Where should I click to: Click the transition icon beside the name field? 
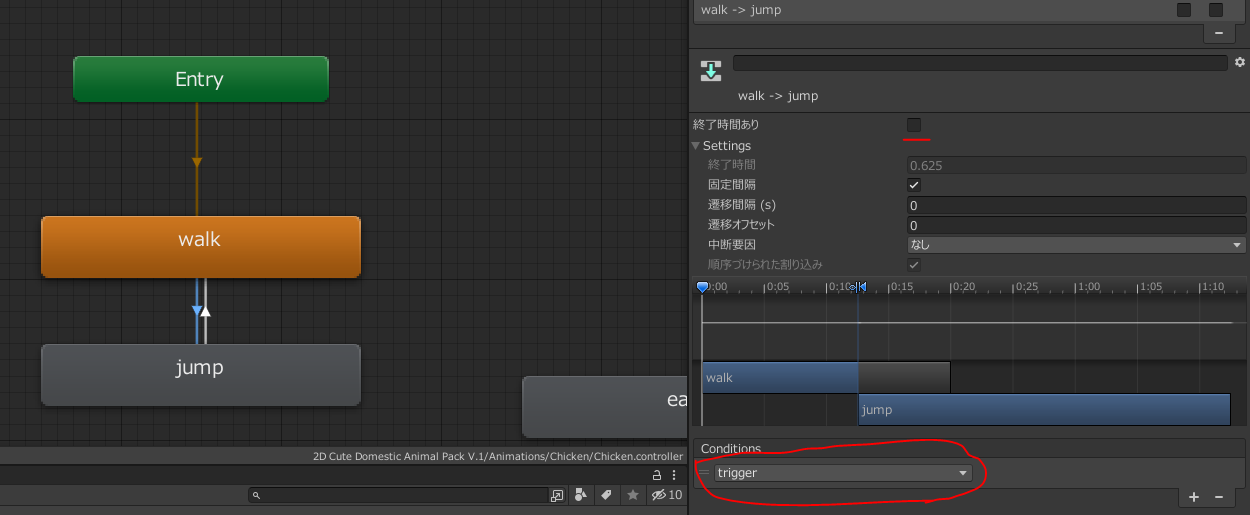click(x=710, y=70)
